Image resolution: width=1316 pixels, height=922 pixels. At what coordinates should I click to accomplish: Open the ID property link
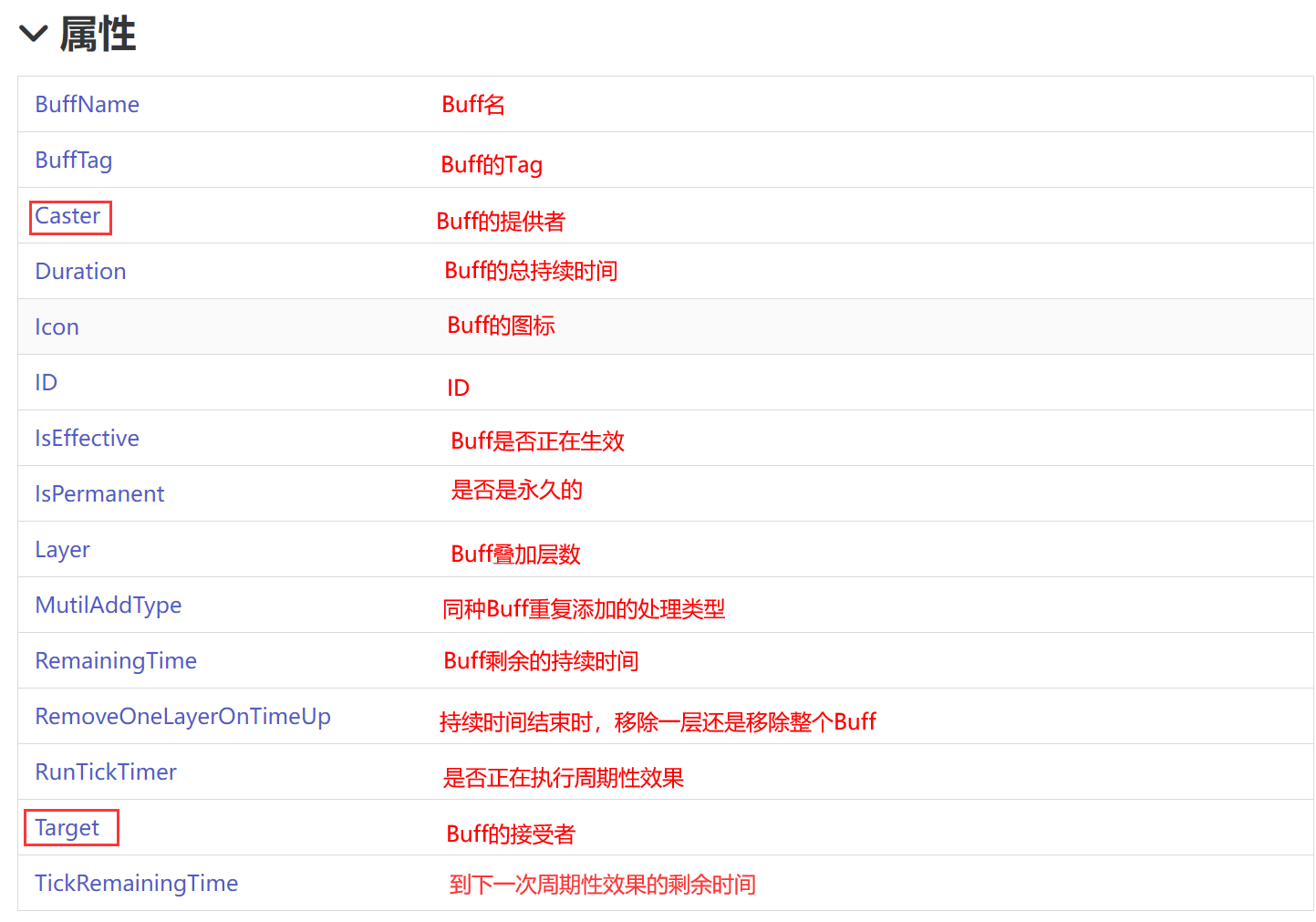click(46, 383)
